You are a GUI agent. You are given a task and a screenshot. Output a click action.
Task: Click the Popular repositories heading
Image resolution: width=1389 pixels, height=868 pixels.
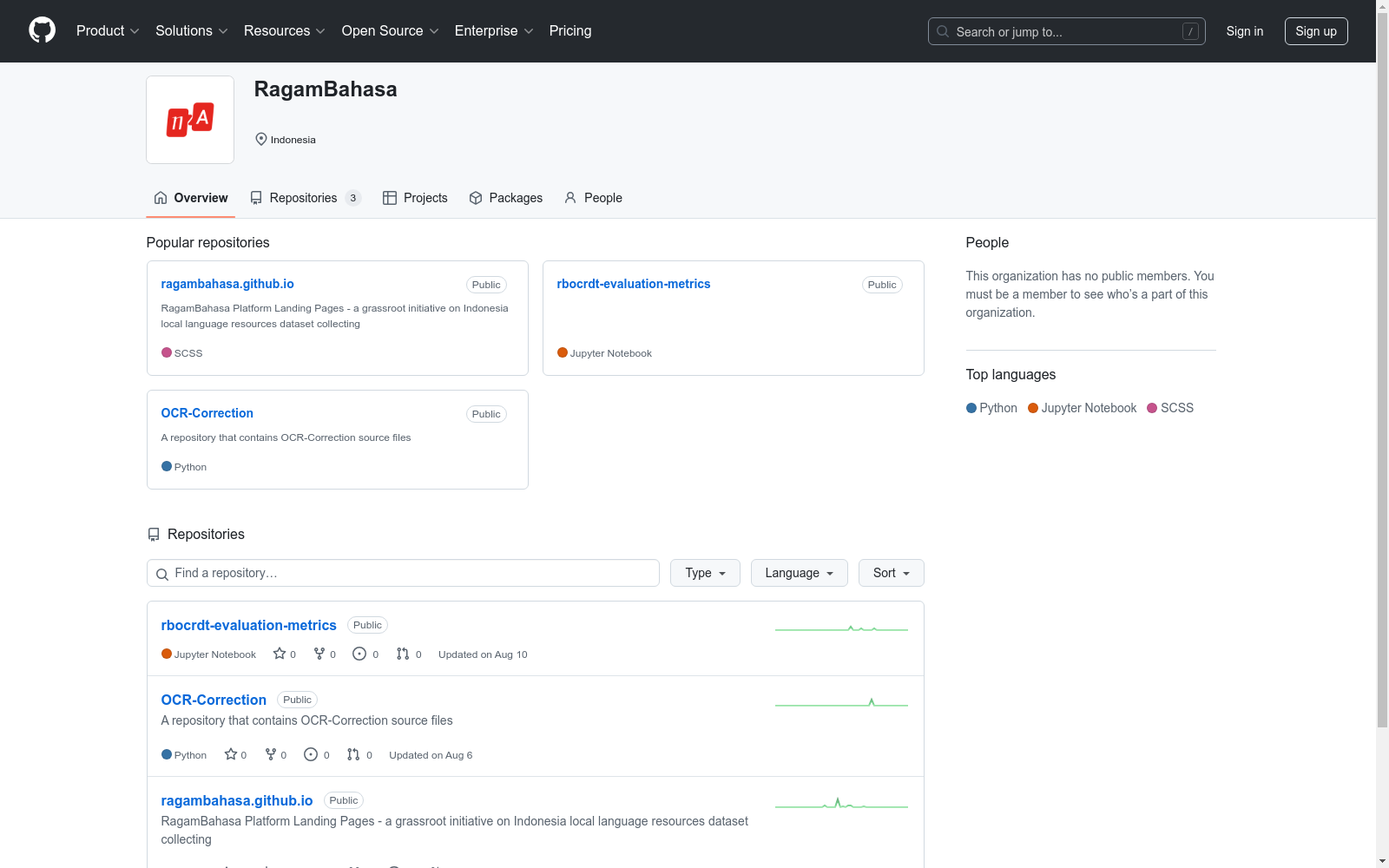[208, 242]
